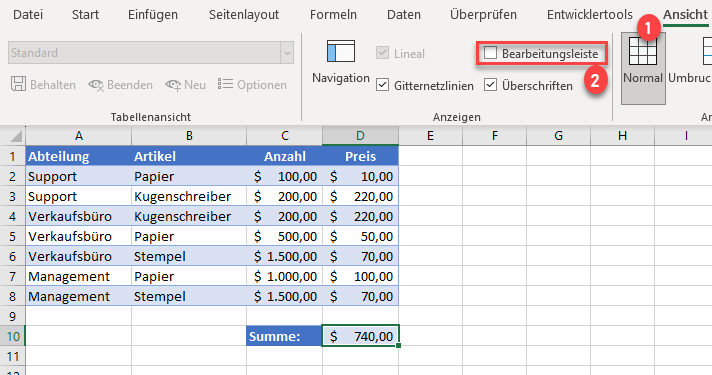Select the Daten tab

[x=404, y=15]
